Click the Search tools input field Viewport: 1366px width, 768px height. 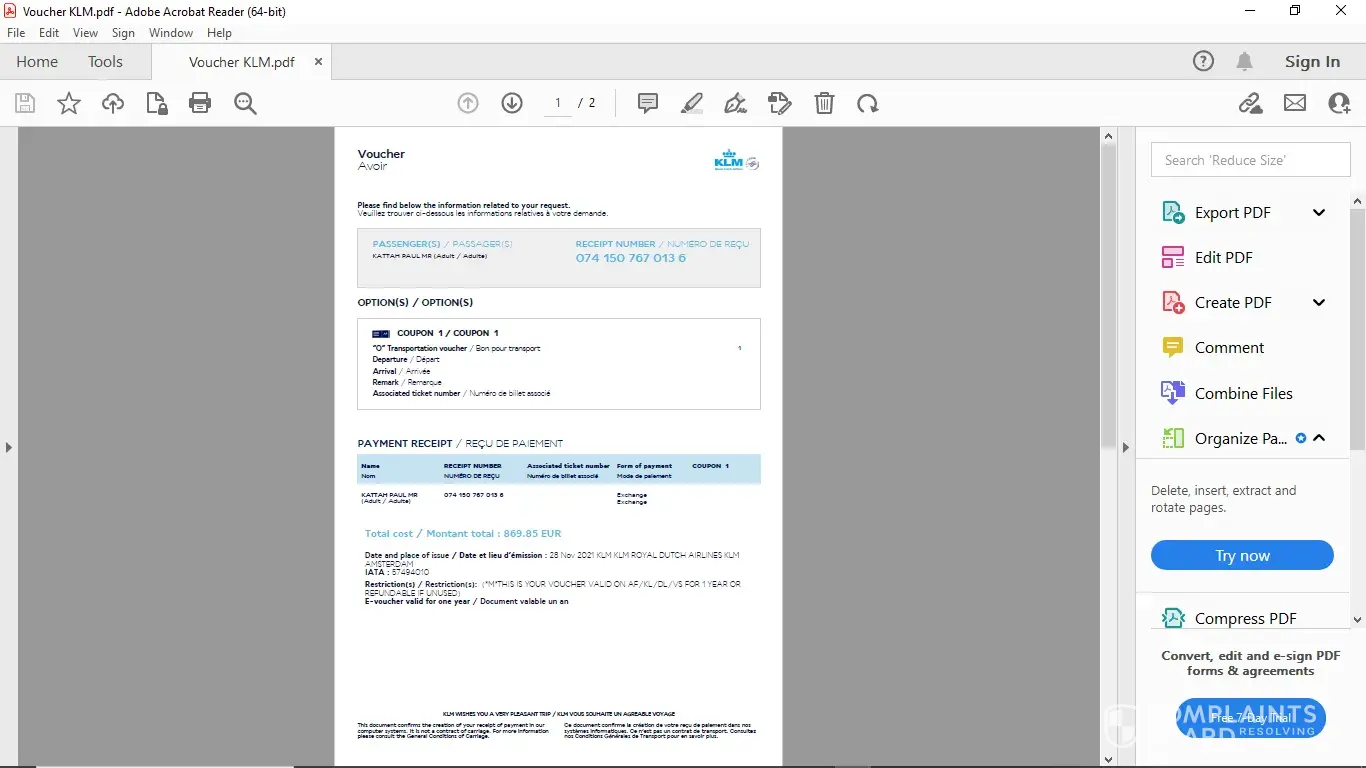(1250, 160)
